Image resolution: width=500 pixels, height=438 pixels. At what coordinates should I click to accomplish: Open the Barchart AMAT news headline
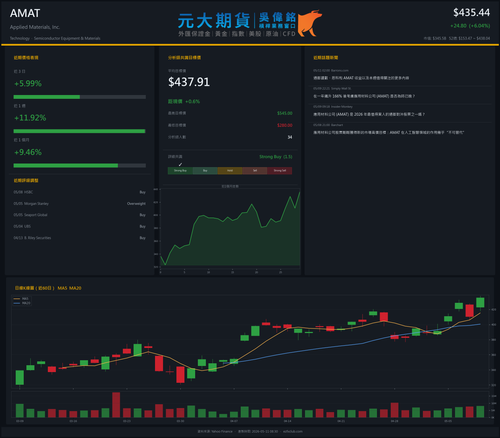click(389, 132)
